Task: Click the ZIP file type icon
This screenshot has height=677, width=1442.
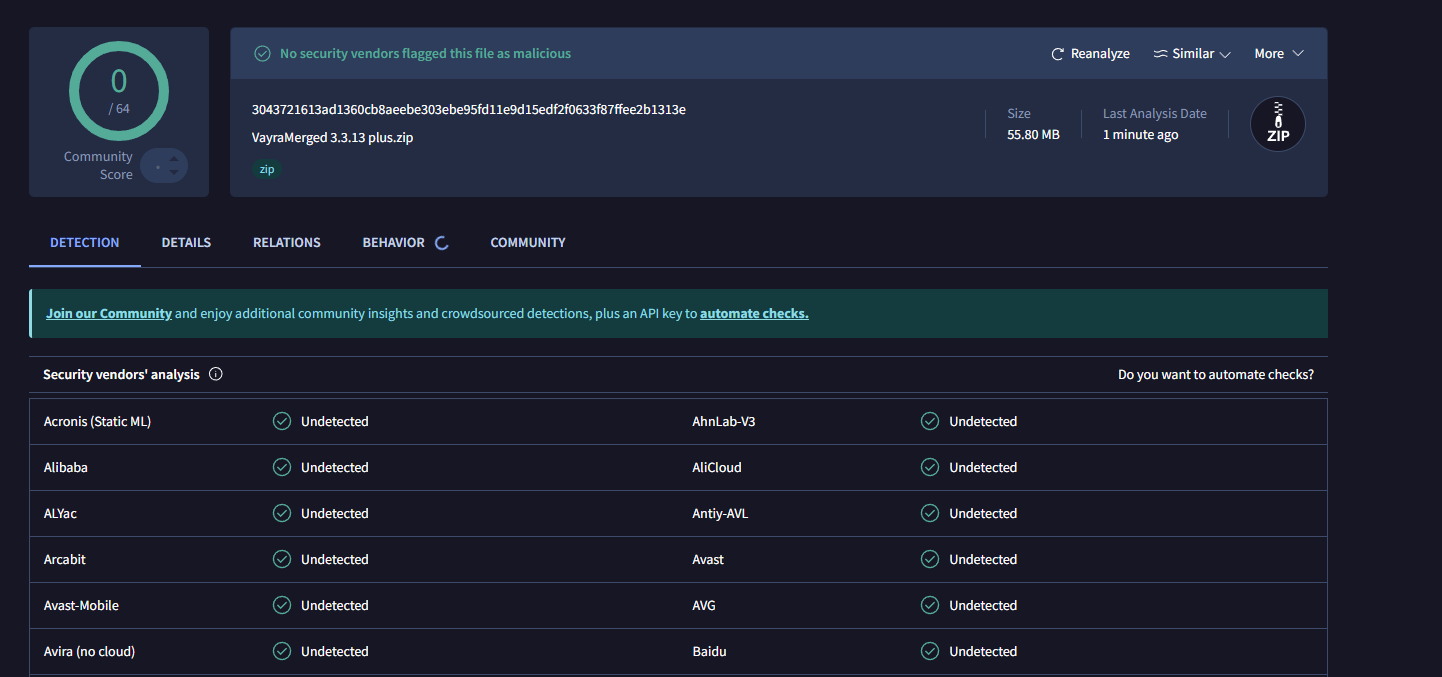Action: [x=1277, y=125]
